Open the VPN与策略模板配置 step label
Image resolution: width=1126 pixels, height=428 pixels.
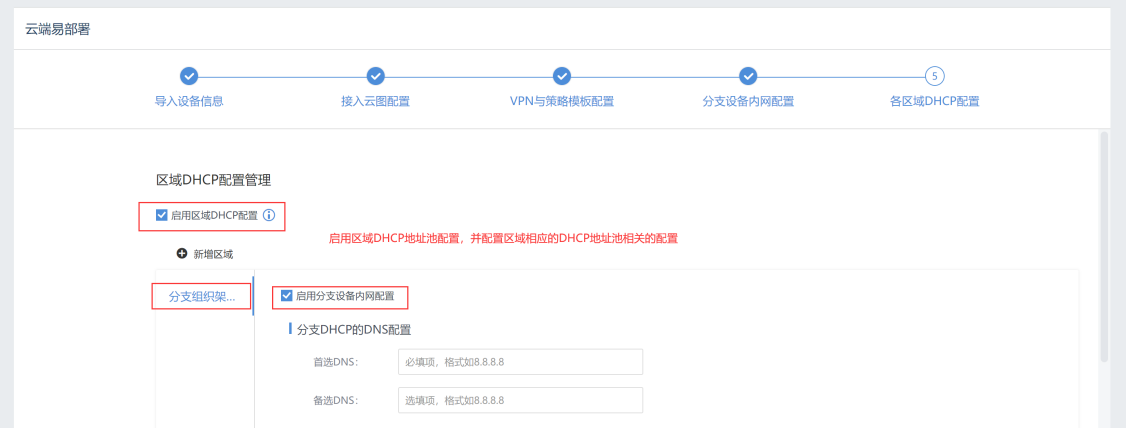[562, 101]
